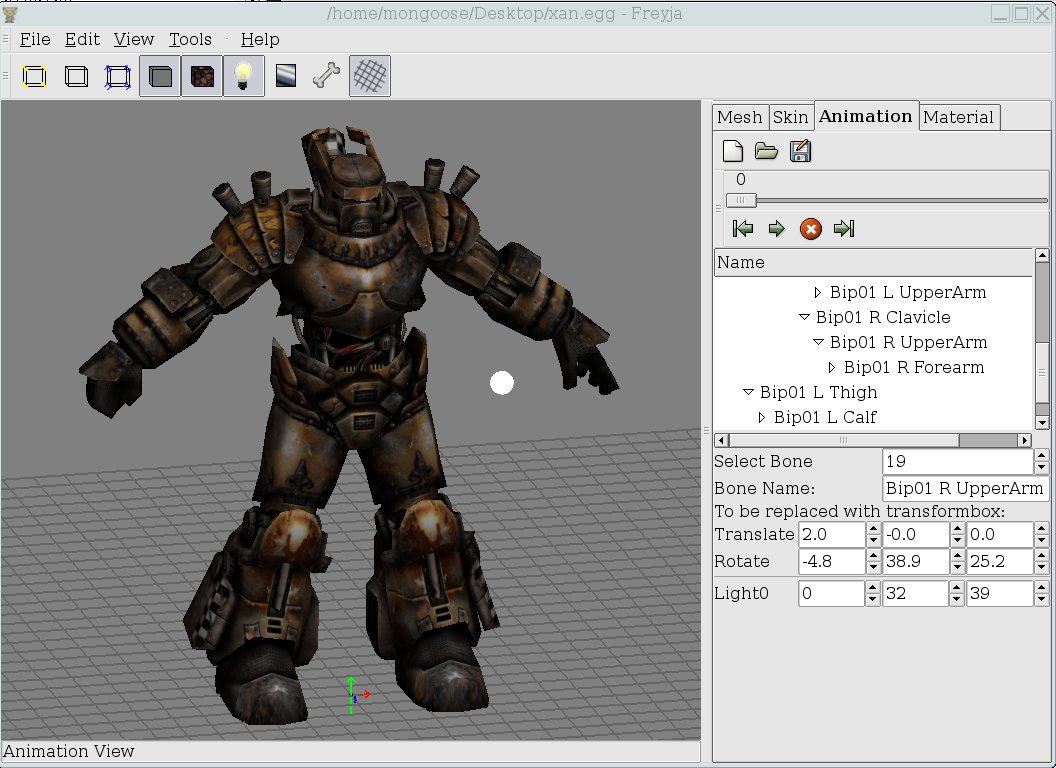Screen dimensions: 1056x768
Task: Expand the Bip01 L UpperArm node
Action: coord(818,292)
